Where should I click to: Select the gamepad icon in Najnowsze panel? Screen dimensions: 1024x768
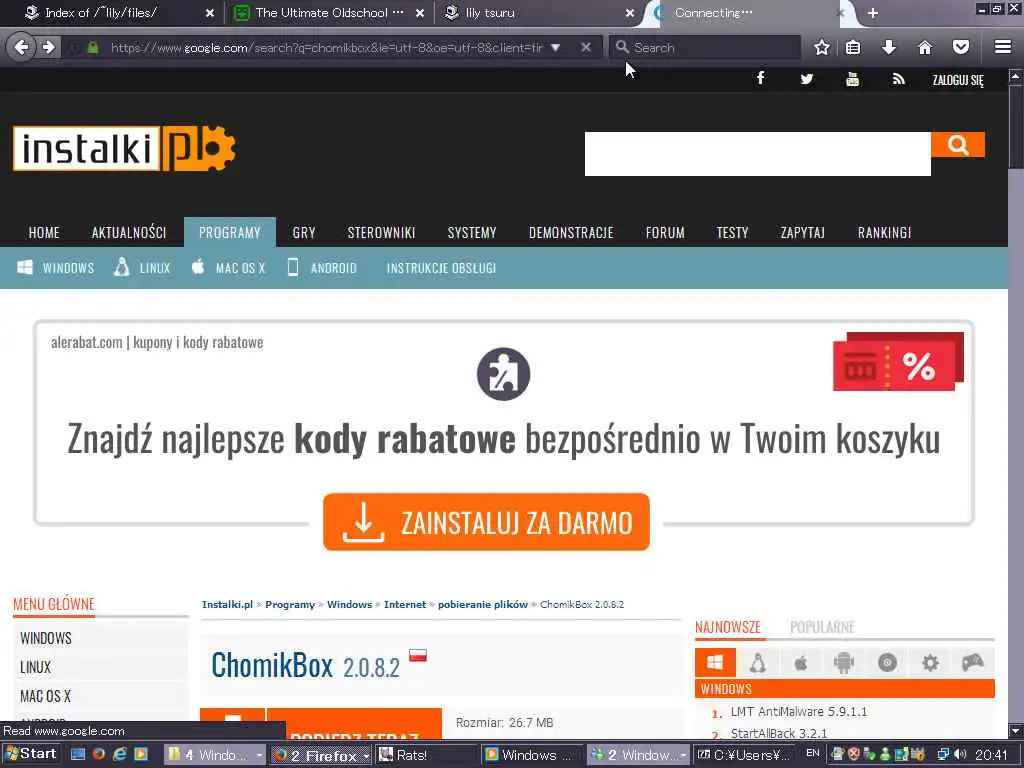pyautogui.click(x=972, y=663)
